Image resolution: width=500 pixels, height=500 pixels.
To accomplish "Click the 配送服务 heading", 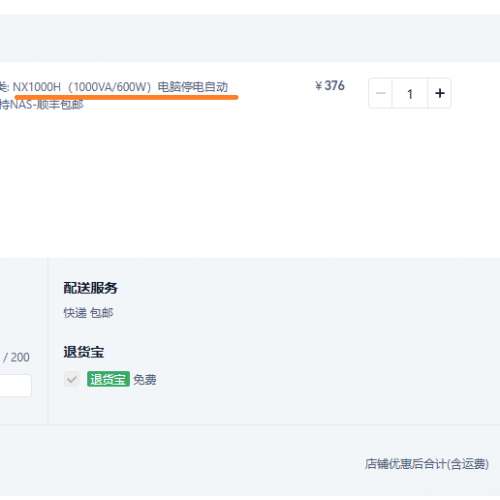I will pos(90,288).
